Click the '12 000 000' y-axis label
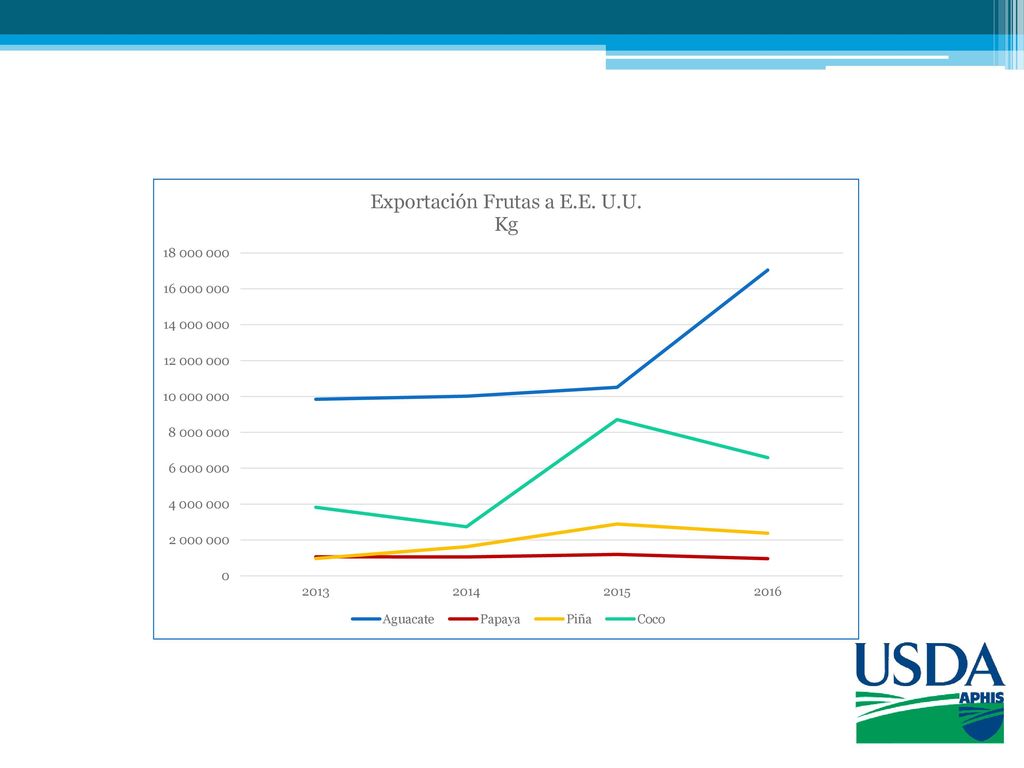This screenshot has height=768, width=1024. click(x=196, y=361)
